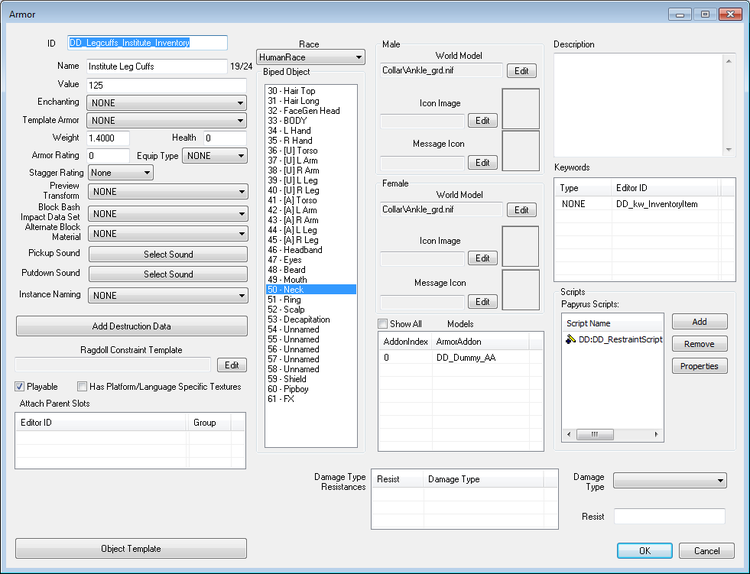Edit the Female World Model
This screenshot has height=574, width=750.
click(521, 210)
